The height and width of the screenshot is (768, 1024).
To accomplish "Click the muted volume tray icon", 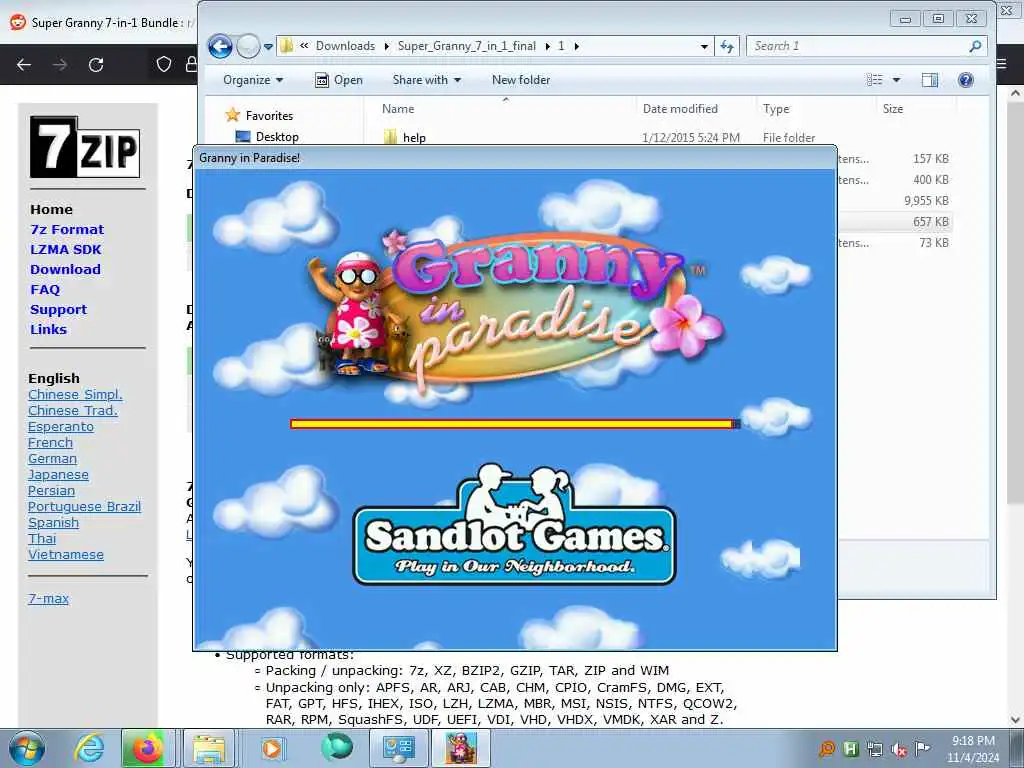I will tap(899, 749).
